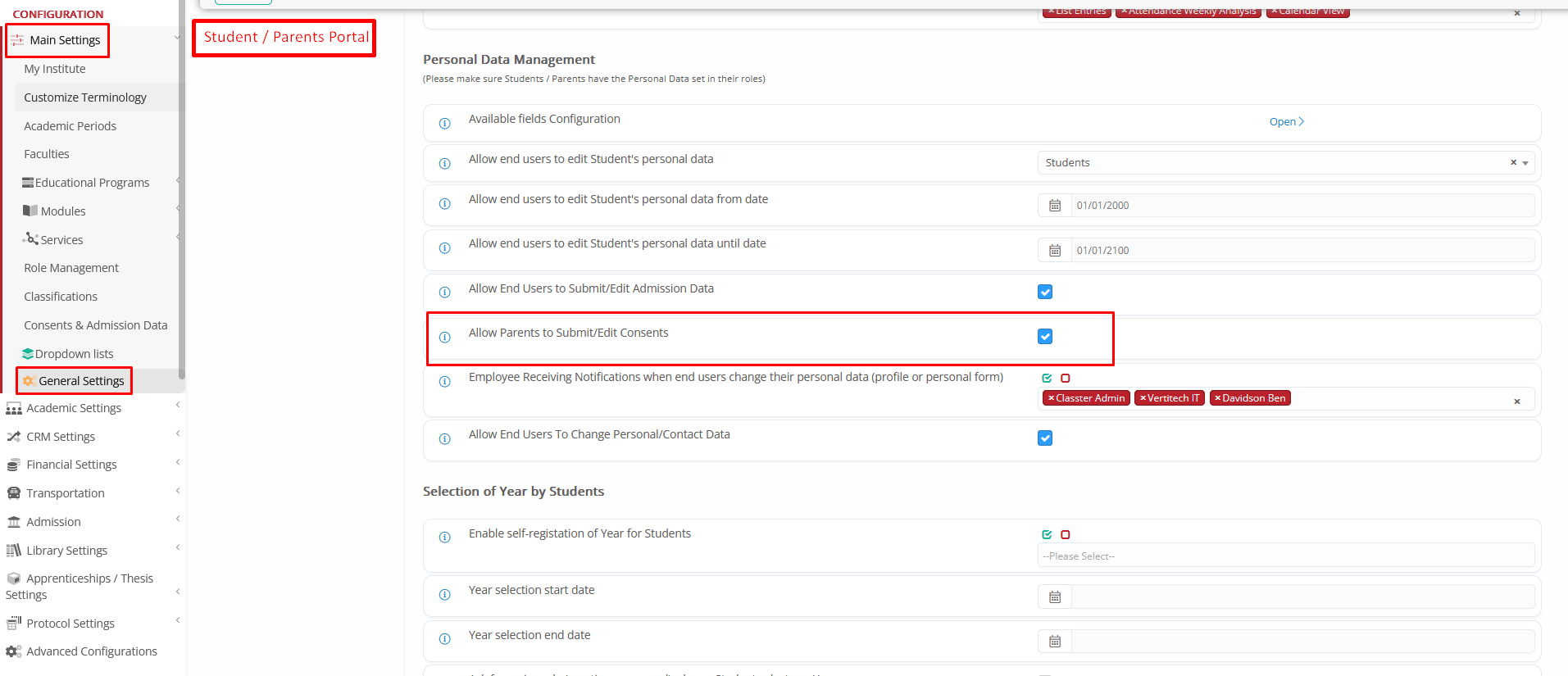Click info icon next to Allow Parents Consents
This screenshot has height=676, width=1568.
444,338
